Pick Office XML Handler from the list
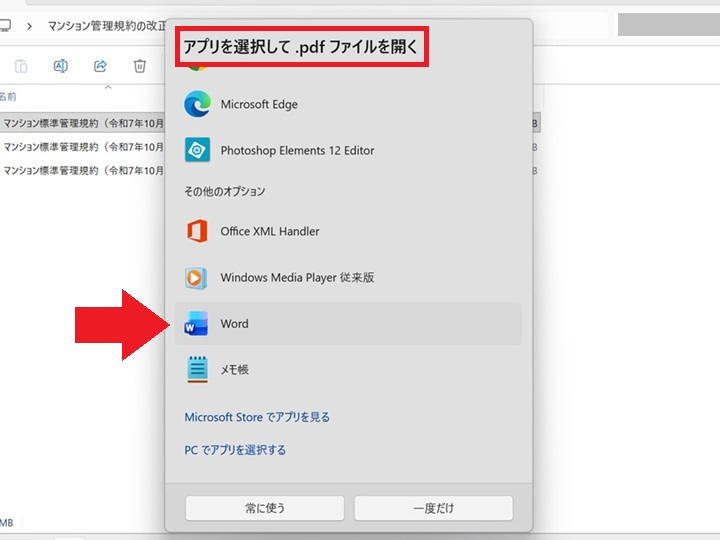Viewport: 720px width, 540px height. tap(348, 231)
